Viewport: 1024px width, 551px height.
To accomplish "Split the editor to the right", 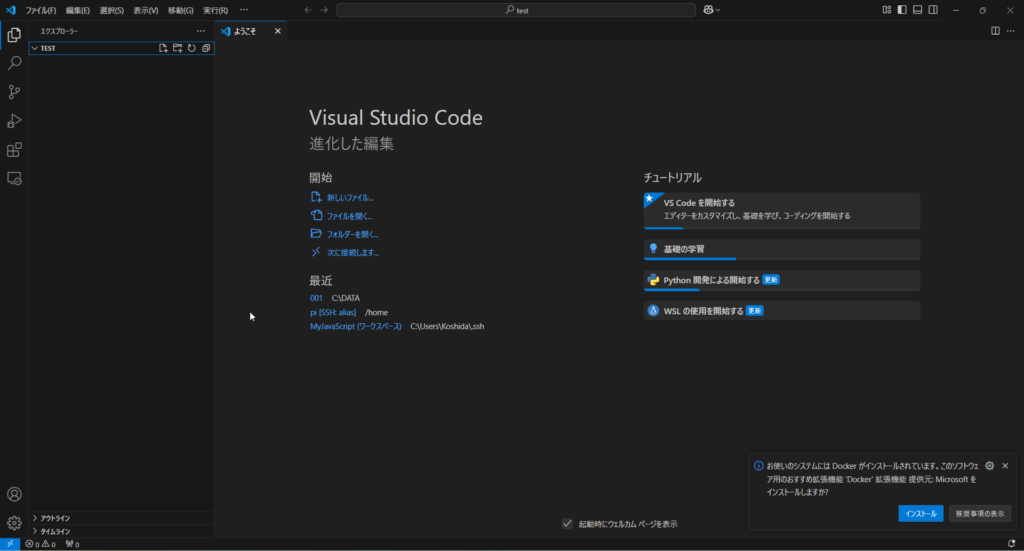I will click(995, 31).
